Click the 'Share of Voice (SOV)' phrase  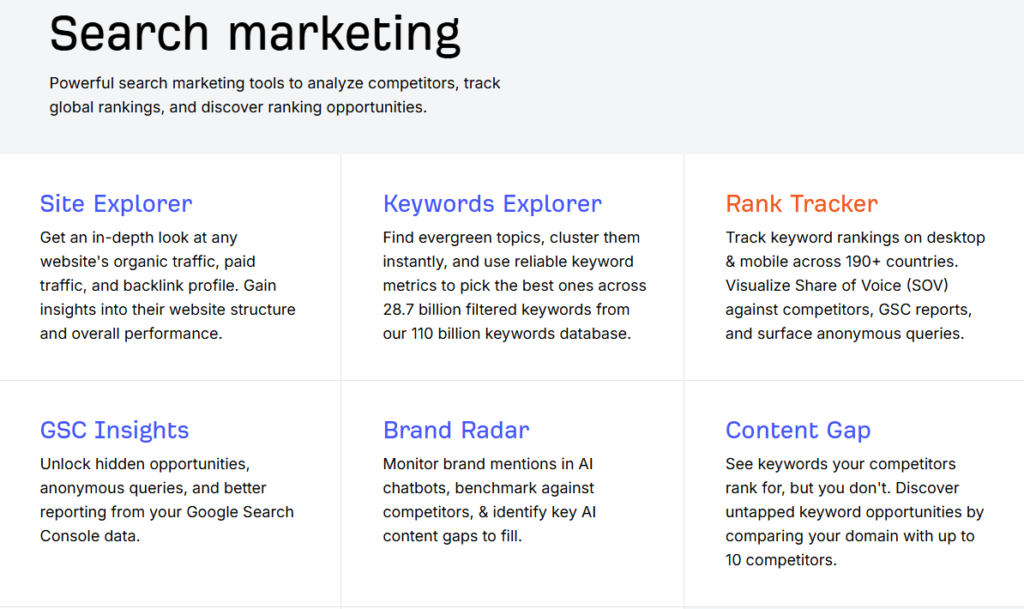tap(872, 286)
